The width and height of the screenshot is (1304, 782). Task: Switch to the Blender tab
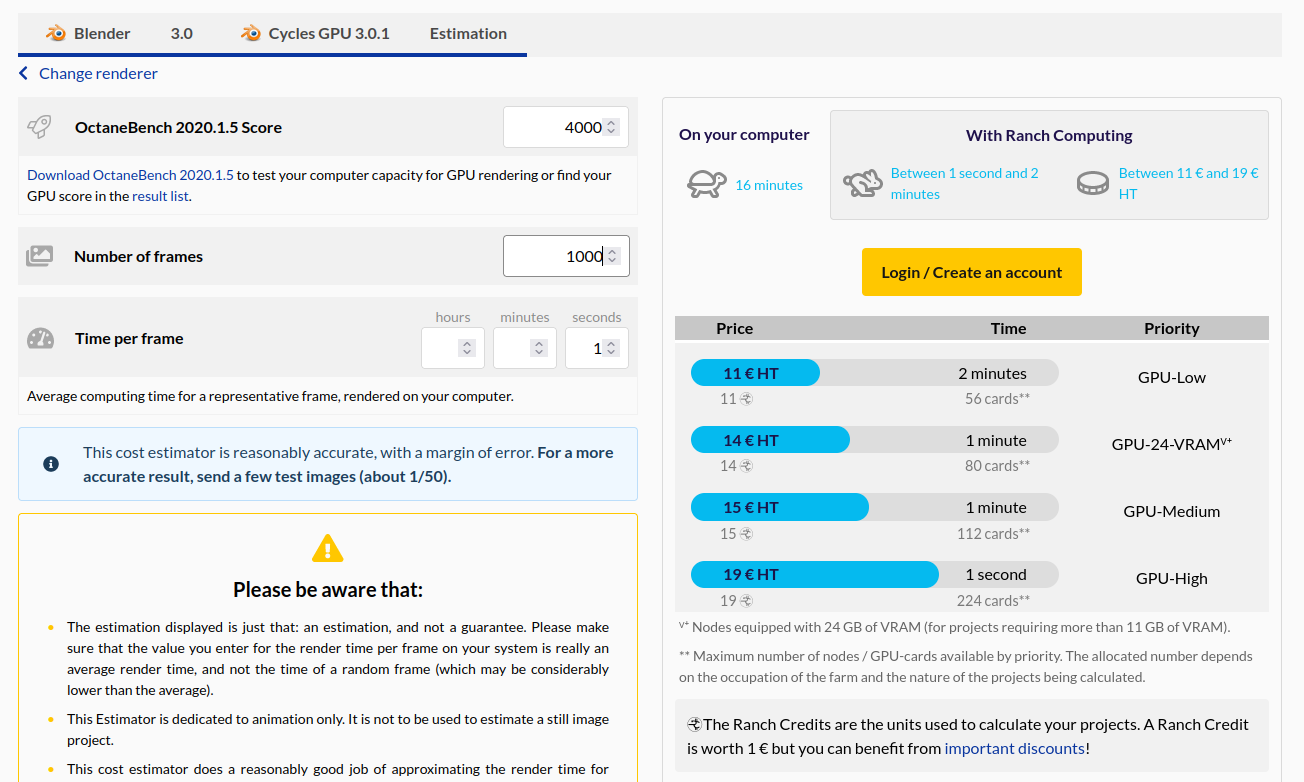pyautogui.click(x=88, y=33)
